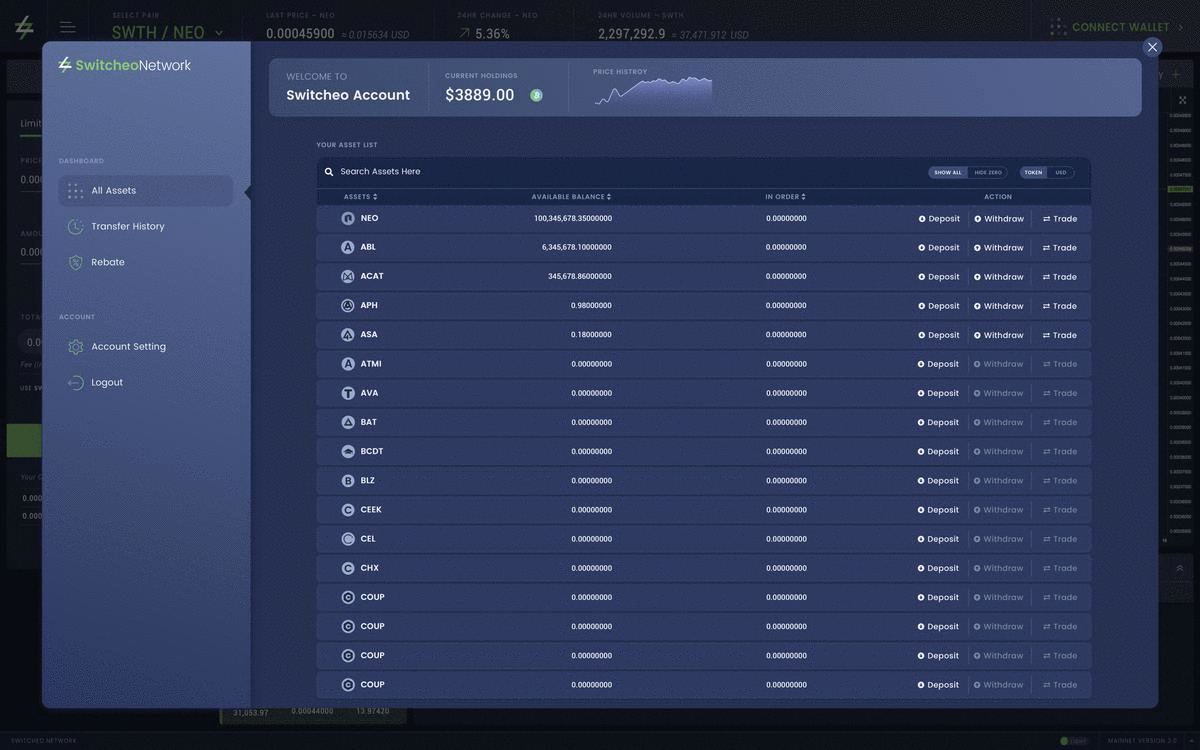This screenshot has width=1200, height=750.
Task: Click APH balance 0.98000000
Action: [x=592, y=305]
